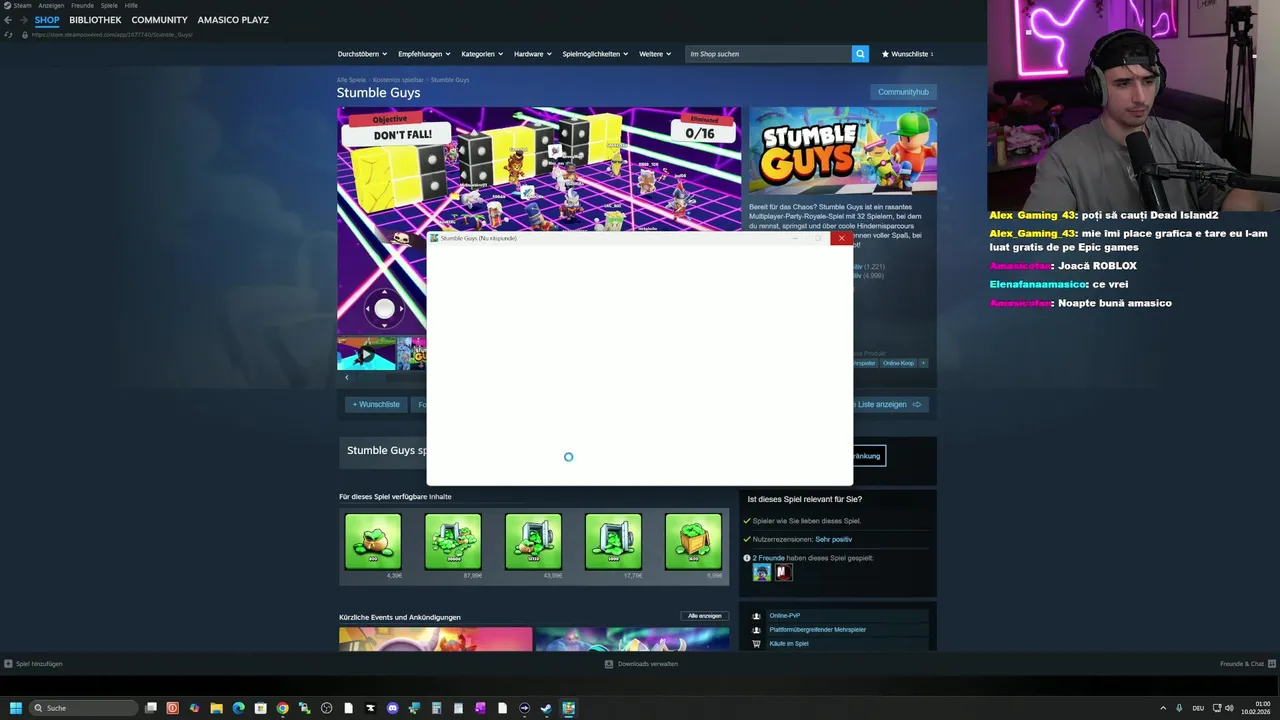Open the 87,99€ gem vault DLC item
This screenshot has width=1280, height=720.
point(453,541)
